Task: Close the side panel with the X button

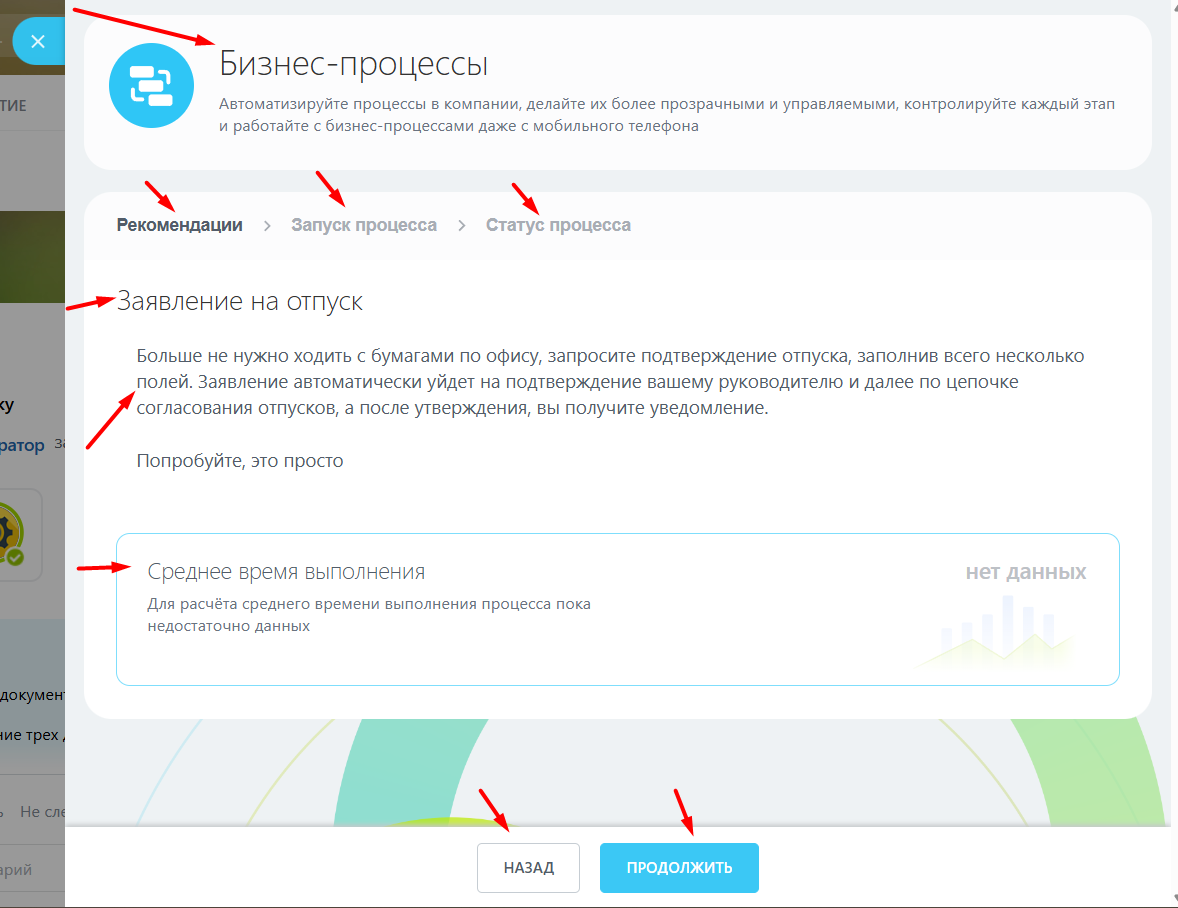Action: point(38,42)
